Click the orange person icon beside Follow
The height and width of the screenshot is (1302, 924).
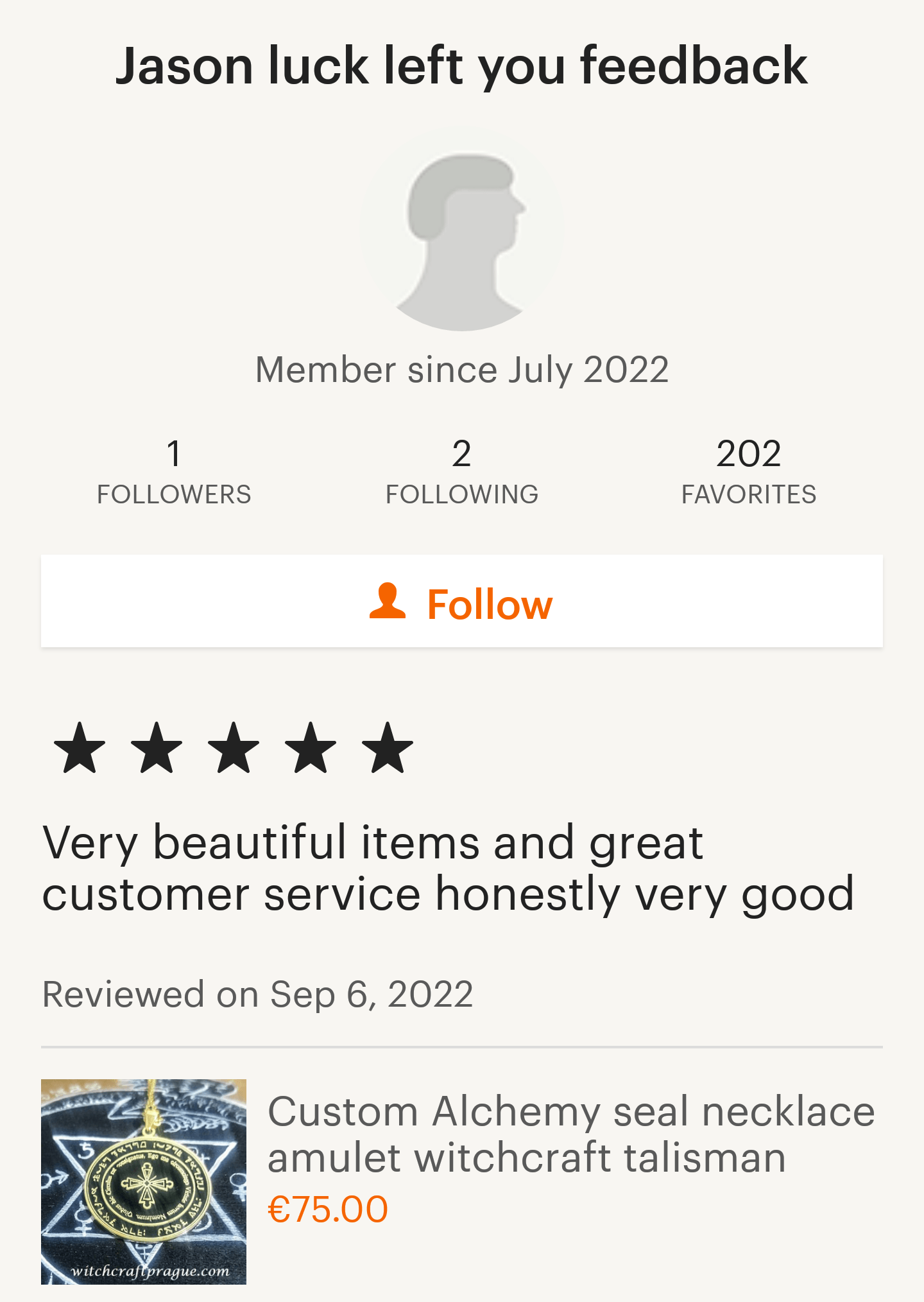coord(388,602)
